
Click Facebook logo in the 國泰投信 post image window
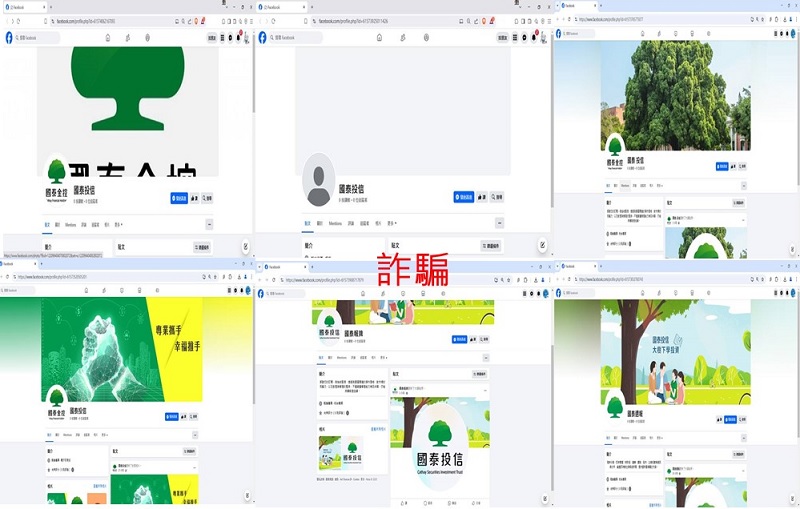261,294
